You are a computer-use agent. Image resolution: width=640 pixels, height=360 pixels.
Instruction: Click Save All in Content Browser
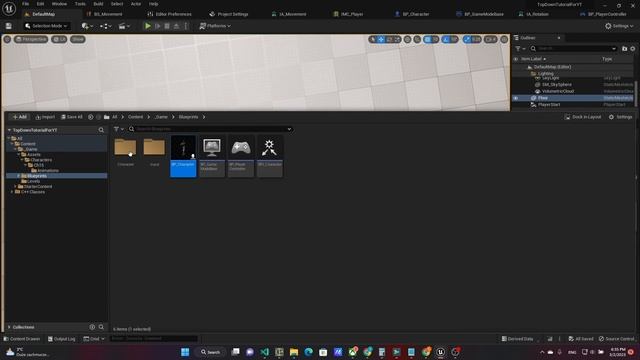(72, 117)
